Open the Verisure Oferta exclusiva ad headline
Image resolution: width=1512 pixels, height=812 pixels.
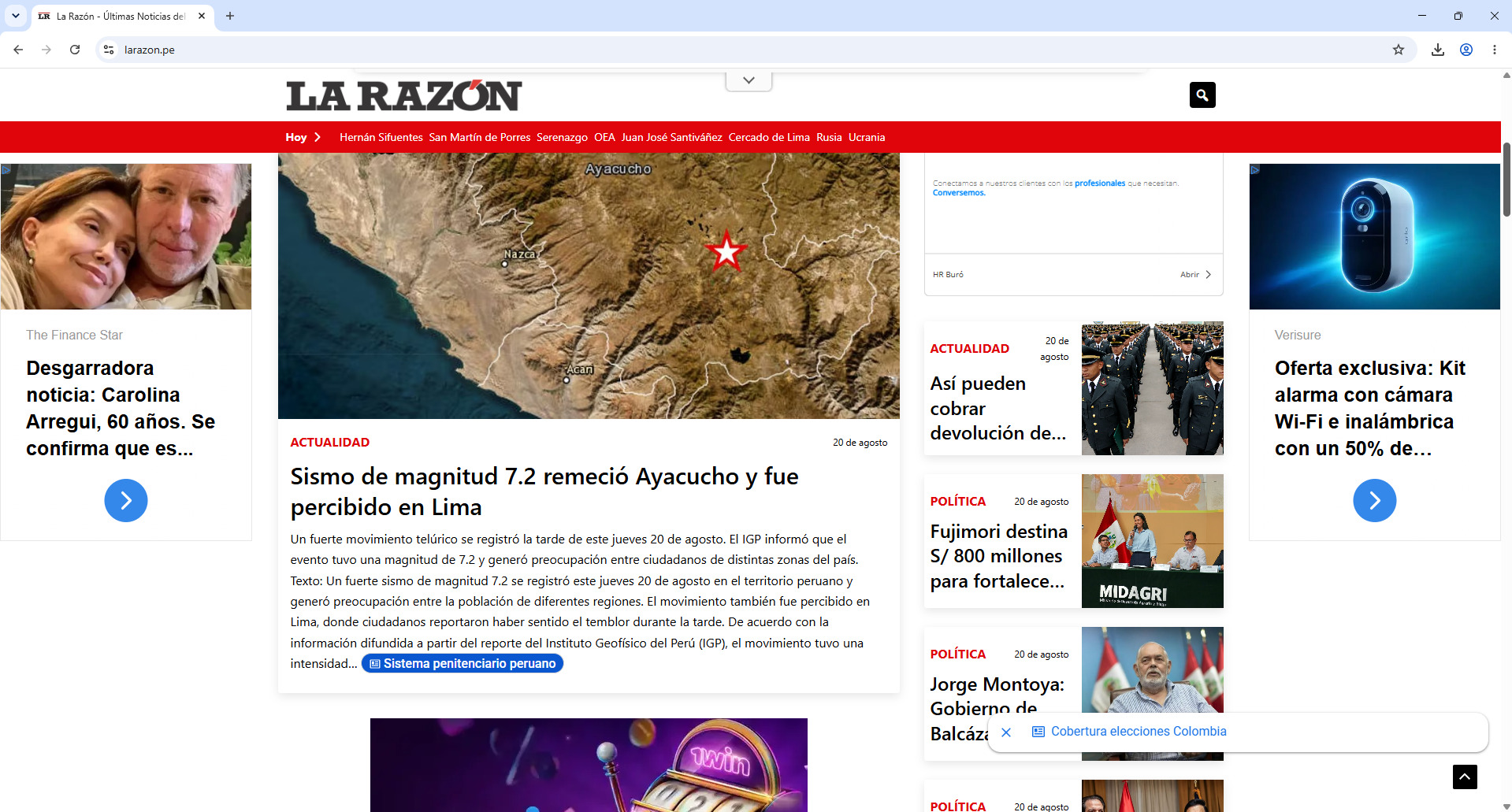pyautogui.click(x=1370, y=408)
